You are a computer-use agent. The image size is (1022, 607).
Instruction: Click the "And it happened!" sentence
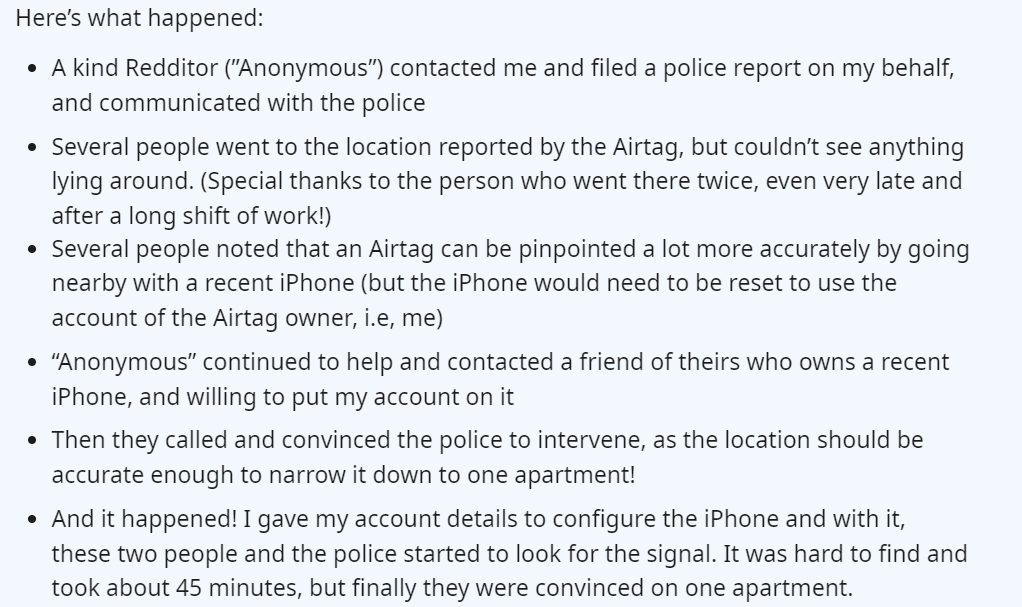tap(128, 519)
